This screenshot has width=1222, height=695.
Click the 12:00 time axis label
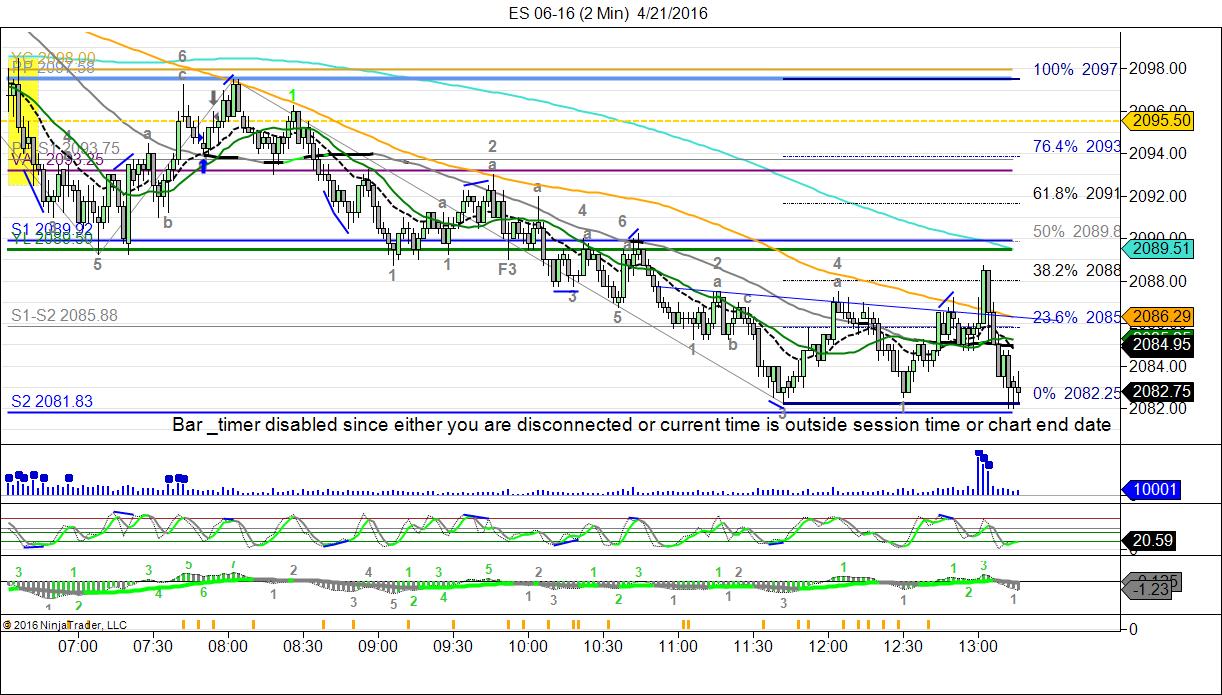[828, 646]
